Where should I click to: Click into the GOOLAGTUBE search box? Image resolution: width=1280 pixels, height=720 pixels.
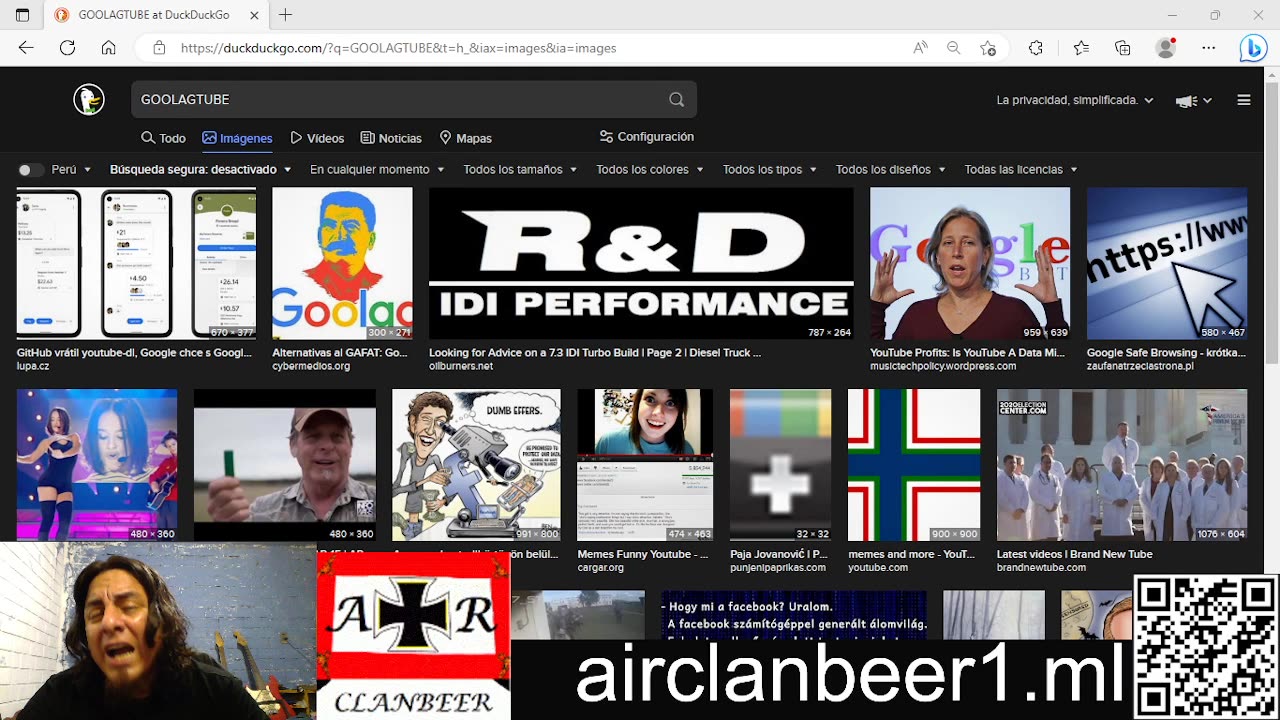[x=400, y=99]
